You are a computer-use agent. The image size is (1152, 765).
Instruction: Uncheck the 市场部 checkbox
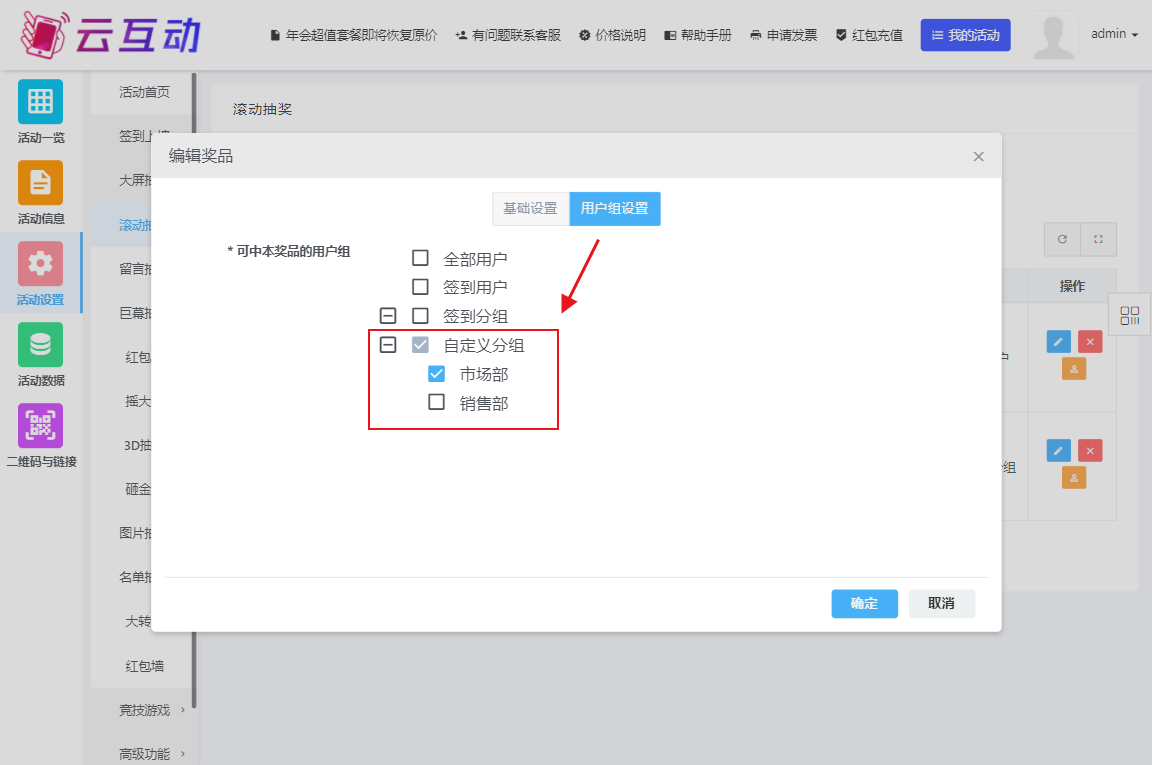(x=435, y=373)
